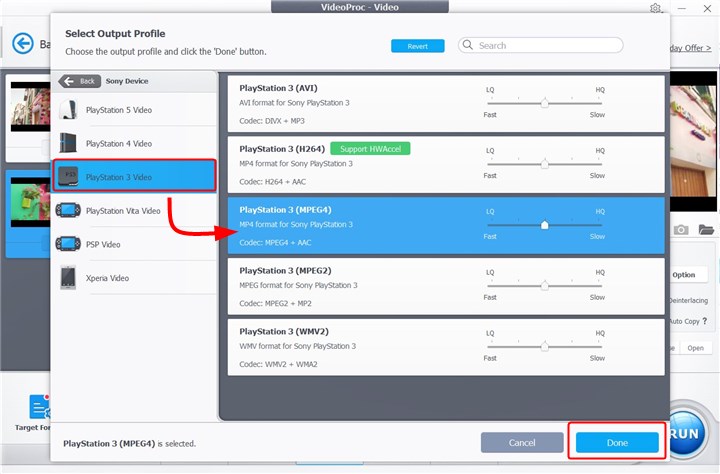The image size is (720, 474).
Task: Click the Cancel button
Action: pos(522,443)
